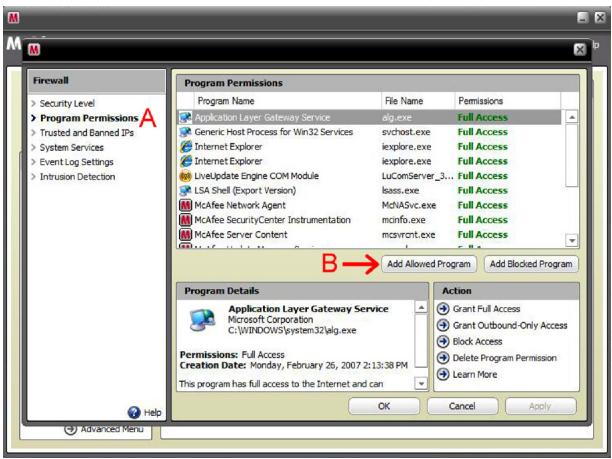Click the Advanced Menu arrow icon in the back window
Screen dimensions: 612x459
pyautogui.click(x=71, y=429)
